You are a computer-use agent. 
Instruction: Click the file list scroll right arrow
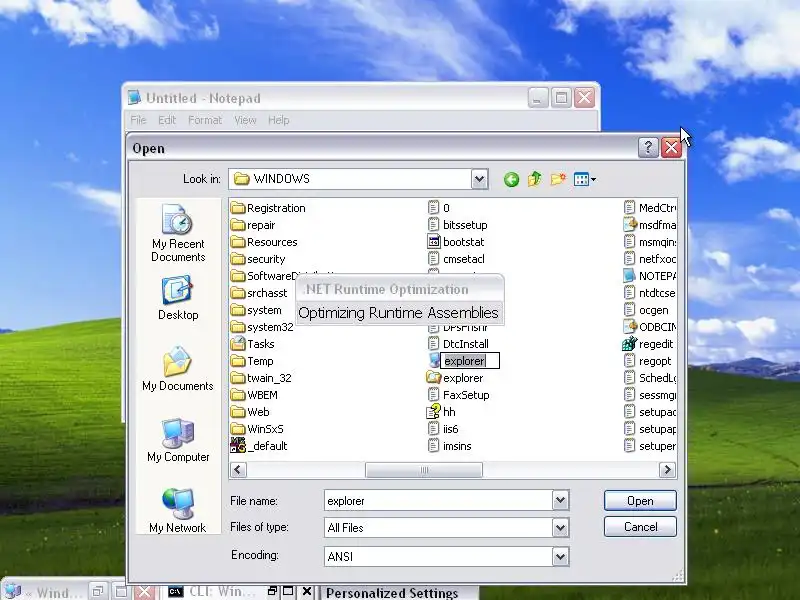point(667,470)
